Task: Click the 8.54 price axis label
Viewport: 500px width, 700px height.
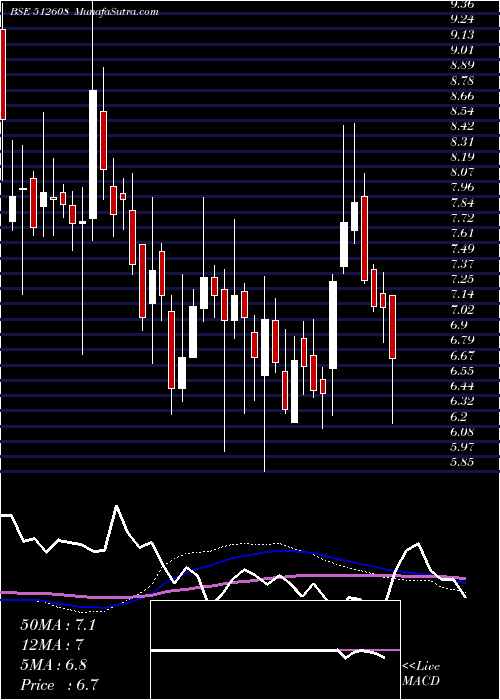Action: tap(462, 111)
